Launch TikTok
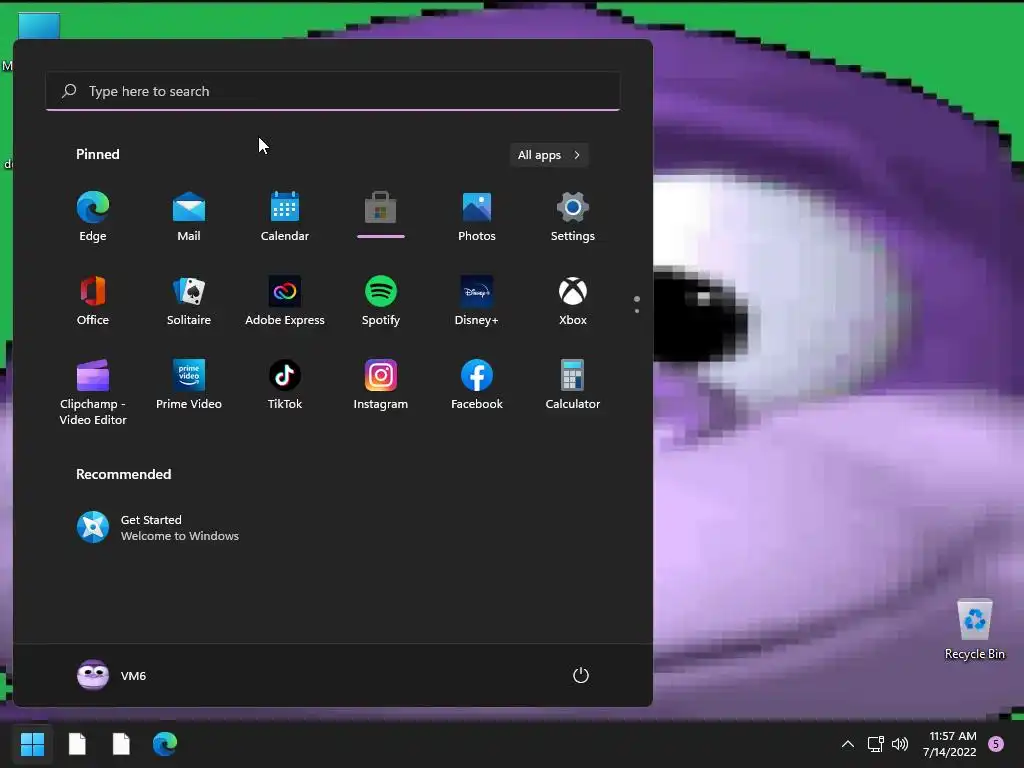Screen dimensions: 1024x768 (285, 385)
